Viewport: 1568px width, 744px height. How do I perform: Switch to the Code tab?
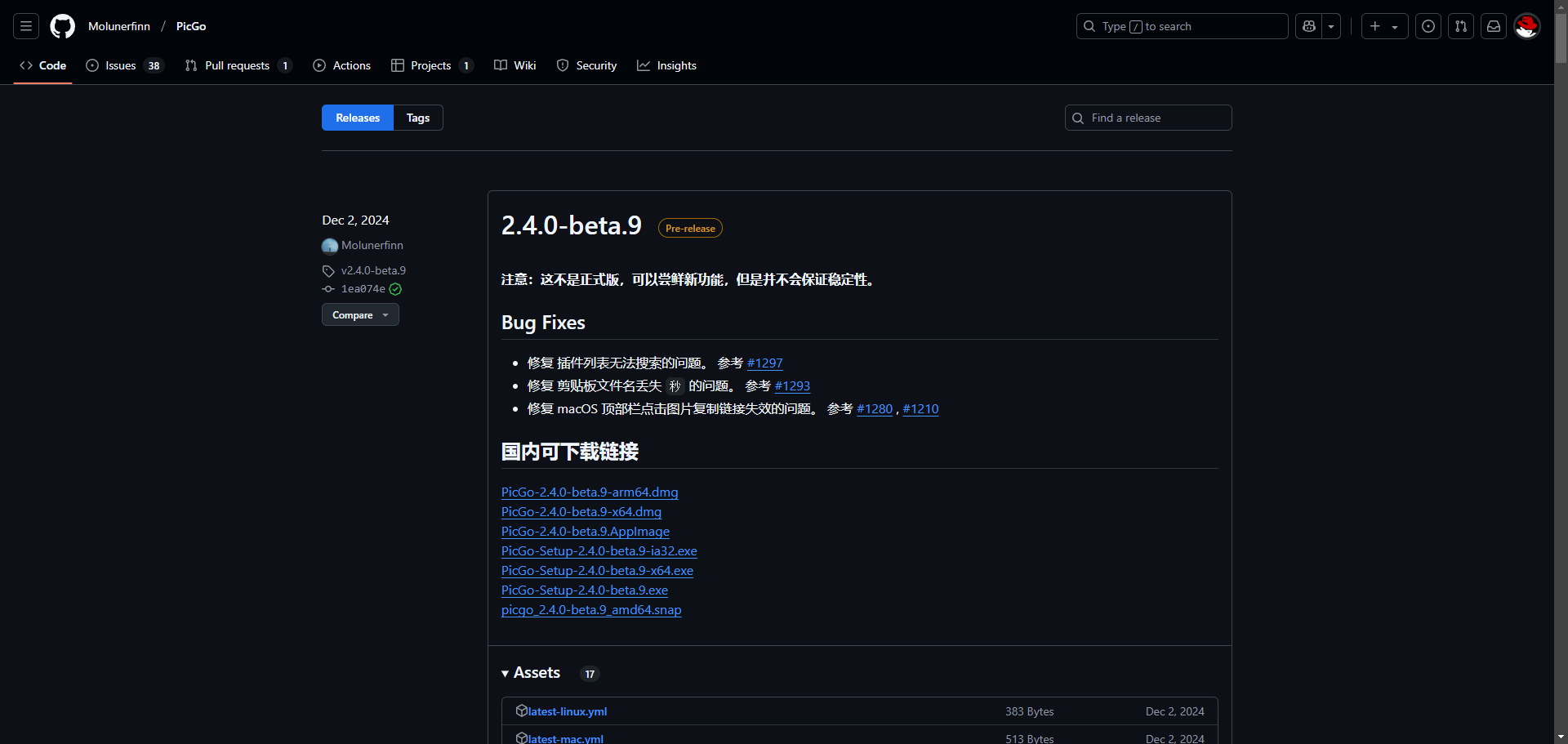coord(43,65)
